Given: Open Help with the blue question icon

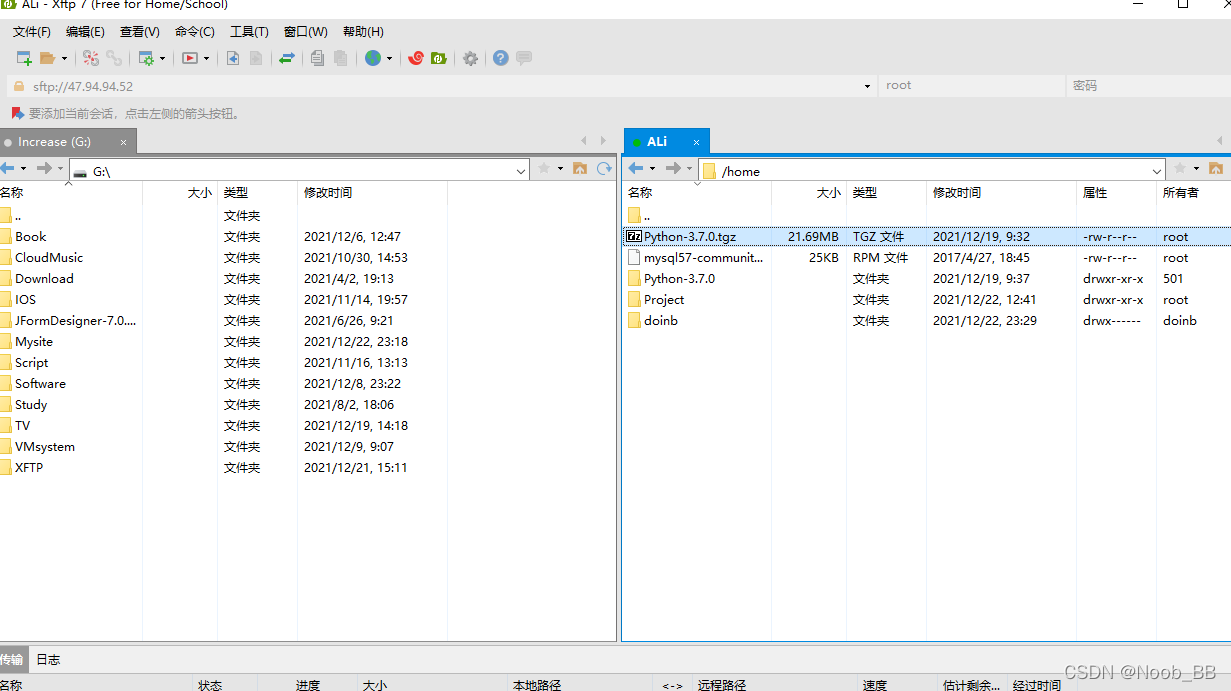Looking at the screenshot, I should click(x=501, y=58).
